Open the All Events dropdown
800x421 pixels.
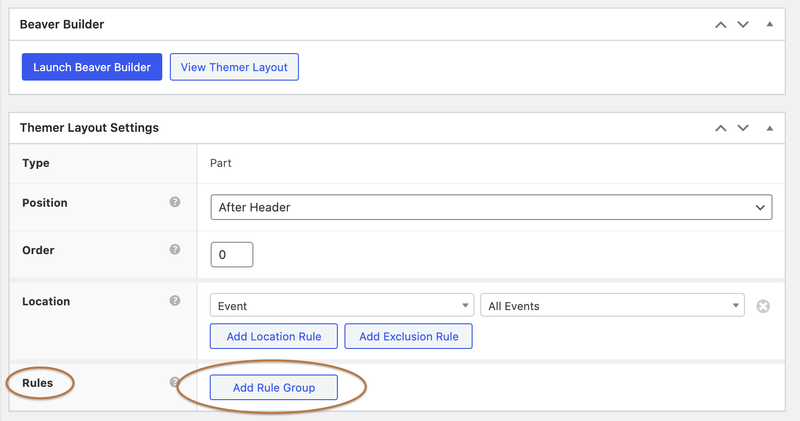[612, 306]
